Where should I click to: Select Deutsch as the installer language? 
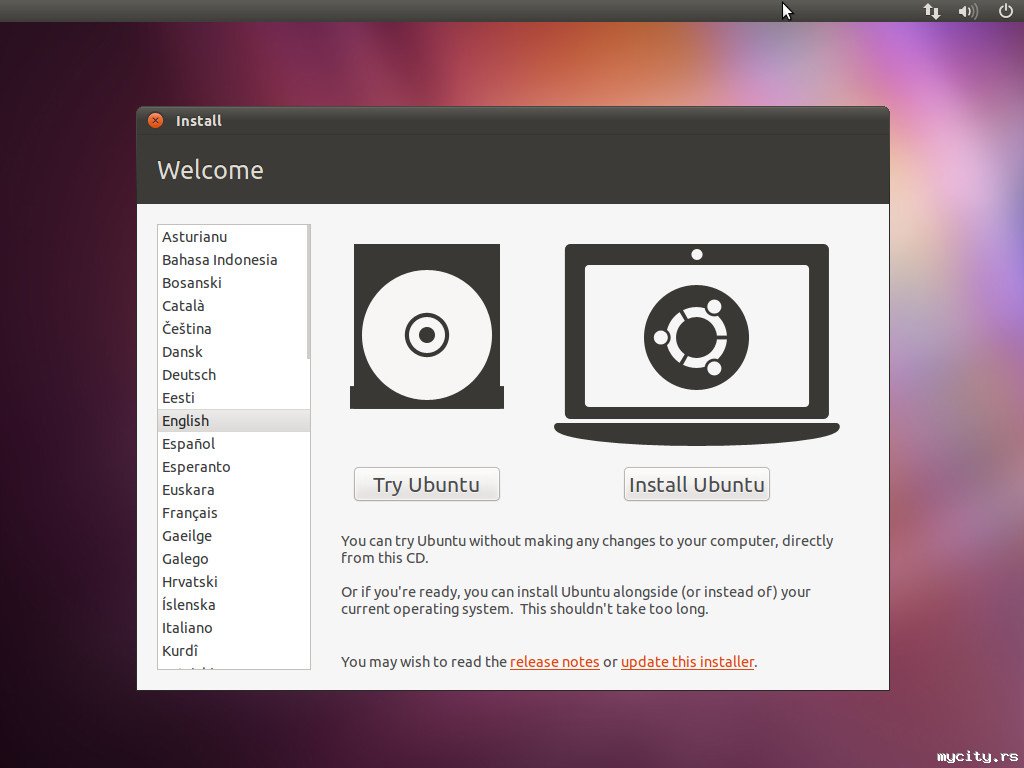click(232, 375)
